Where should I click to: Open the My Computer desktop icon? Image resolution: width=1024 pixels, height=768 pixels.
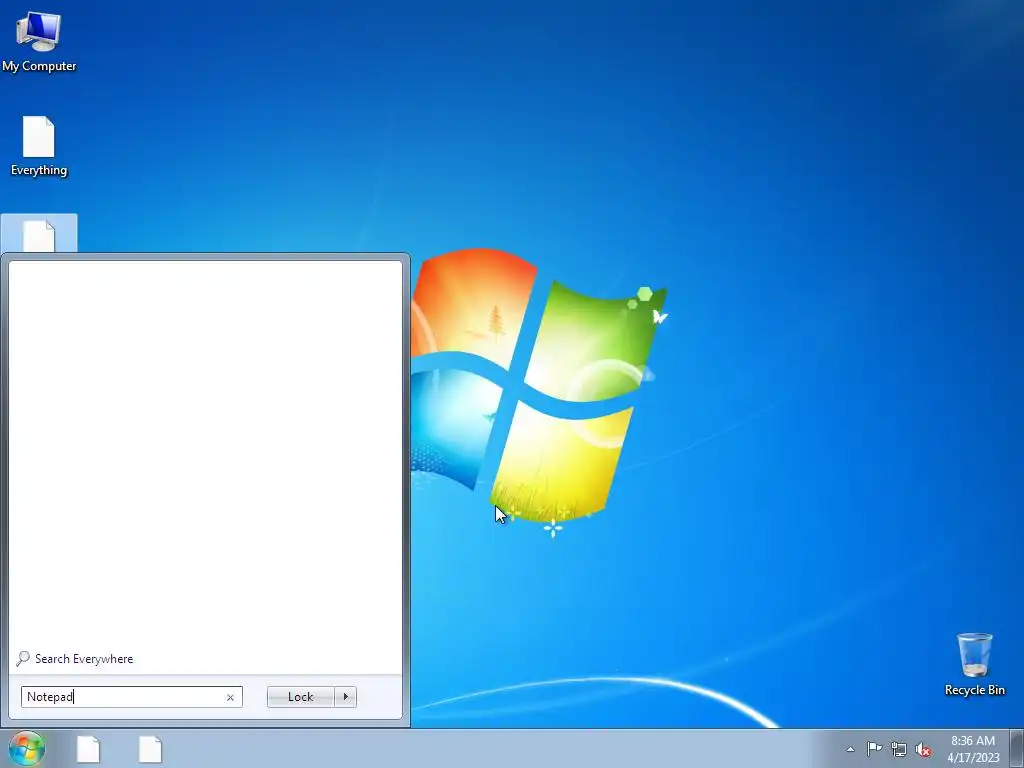[x=39, y=41]
